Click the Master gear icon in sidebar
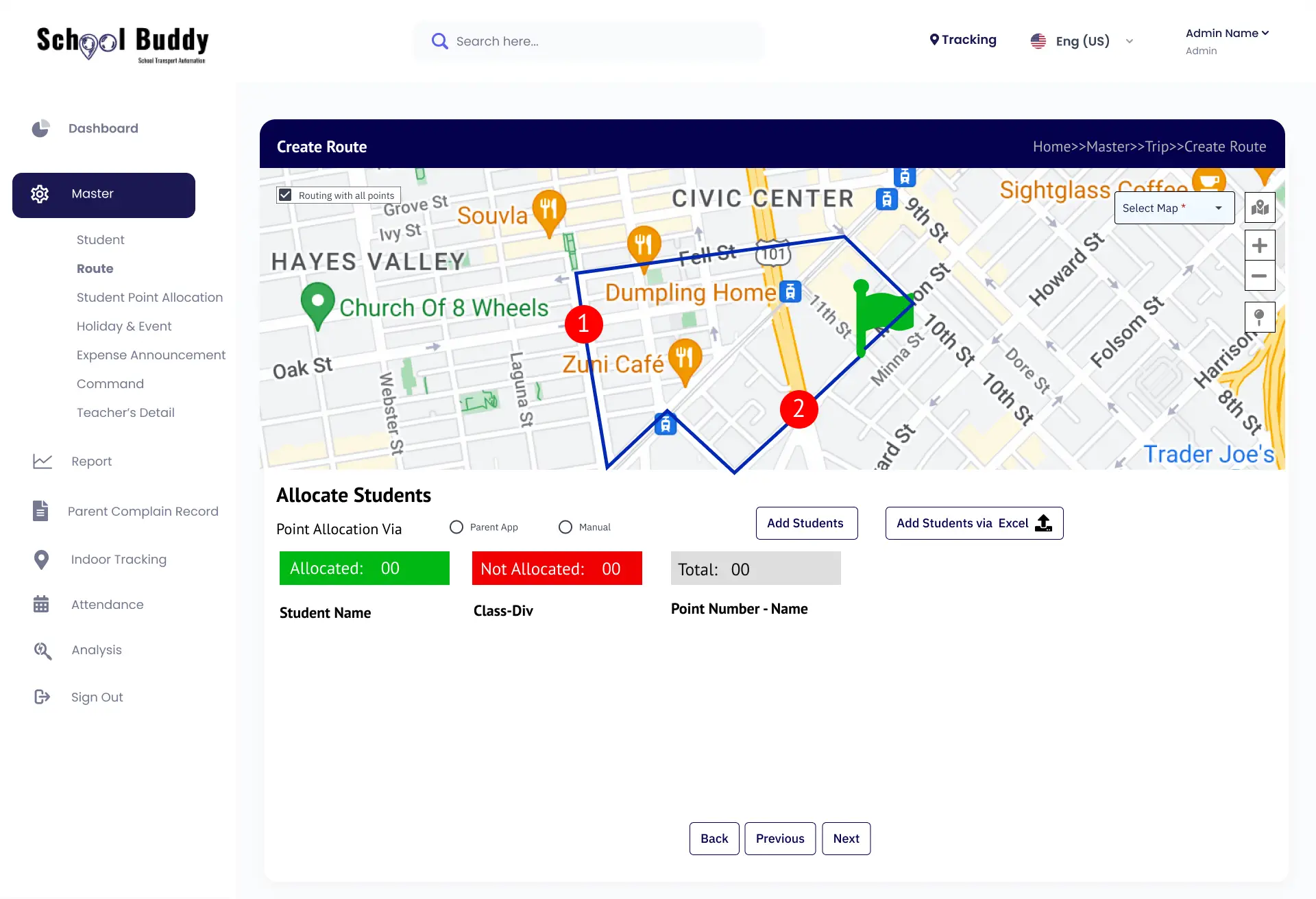The image size is (1316, 899). 40,194
